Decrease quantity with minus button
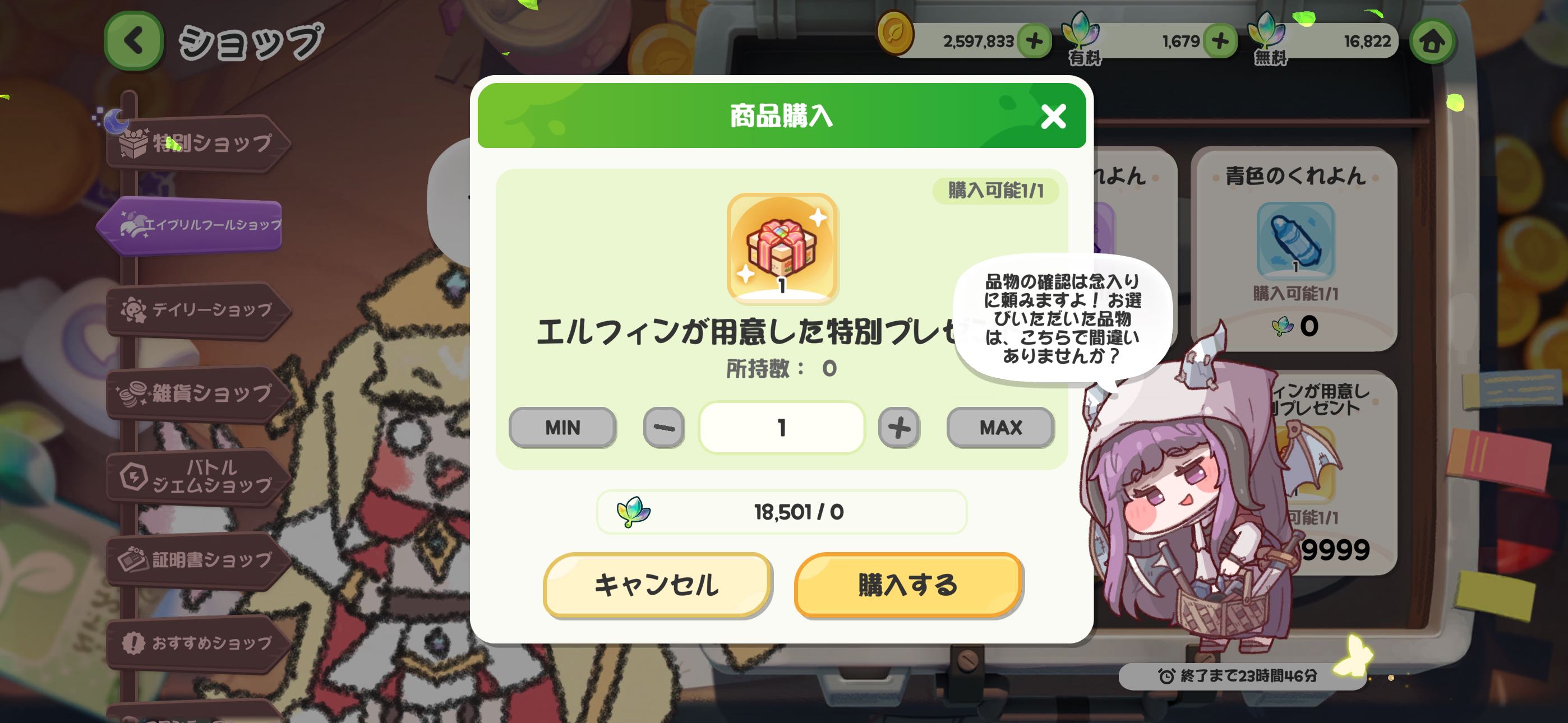 coord(663,427)
